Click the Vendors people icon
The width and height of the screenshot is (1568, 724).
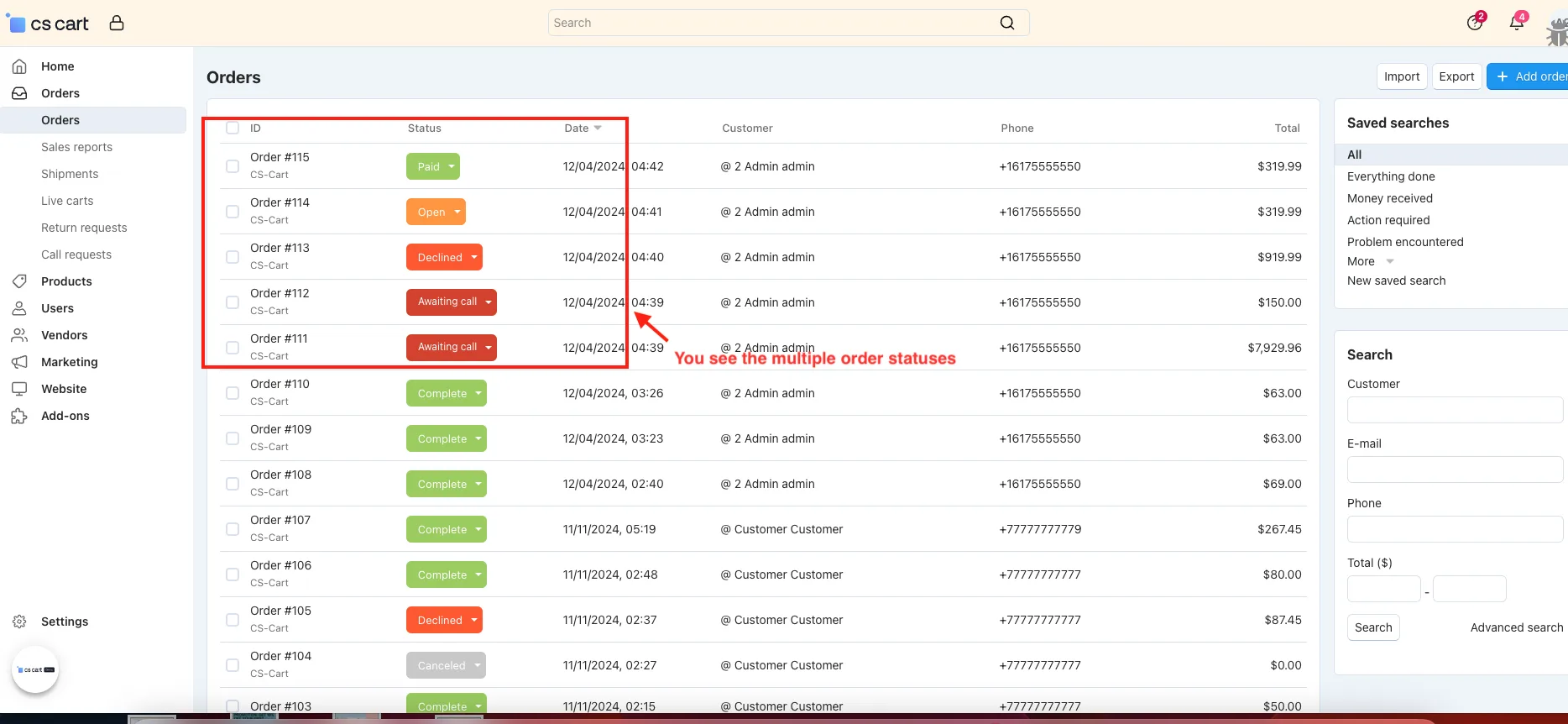tap(19, 335)
